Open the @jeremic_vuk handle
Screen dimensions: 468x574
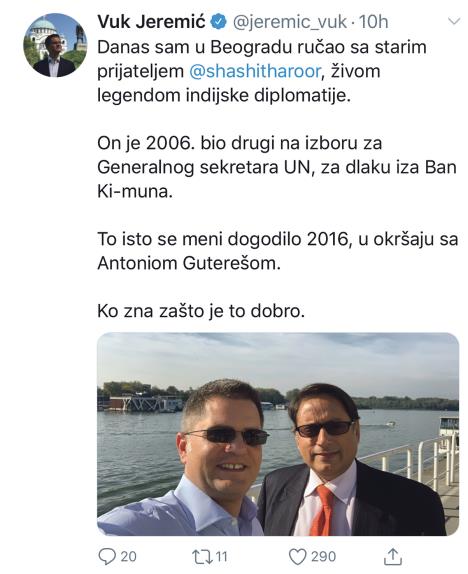(290, 22)
